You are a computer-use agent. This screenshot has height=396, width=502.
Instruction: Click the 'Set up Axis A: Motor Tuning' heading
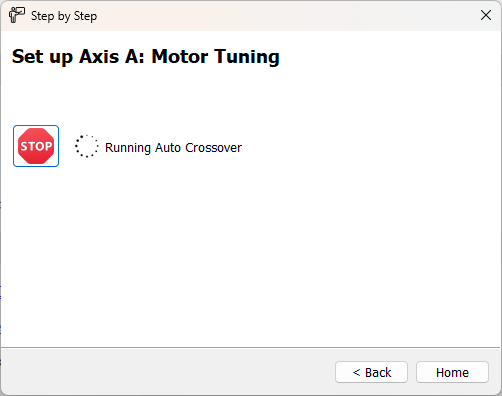tap(146, 56)
